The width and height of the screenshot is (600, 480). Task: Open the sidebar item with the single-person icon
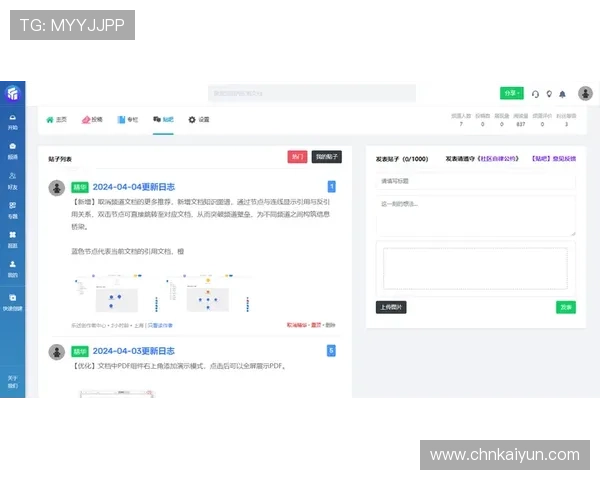pyautogui.click(x=13, y=269)
